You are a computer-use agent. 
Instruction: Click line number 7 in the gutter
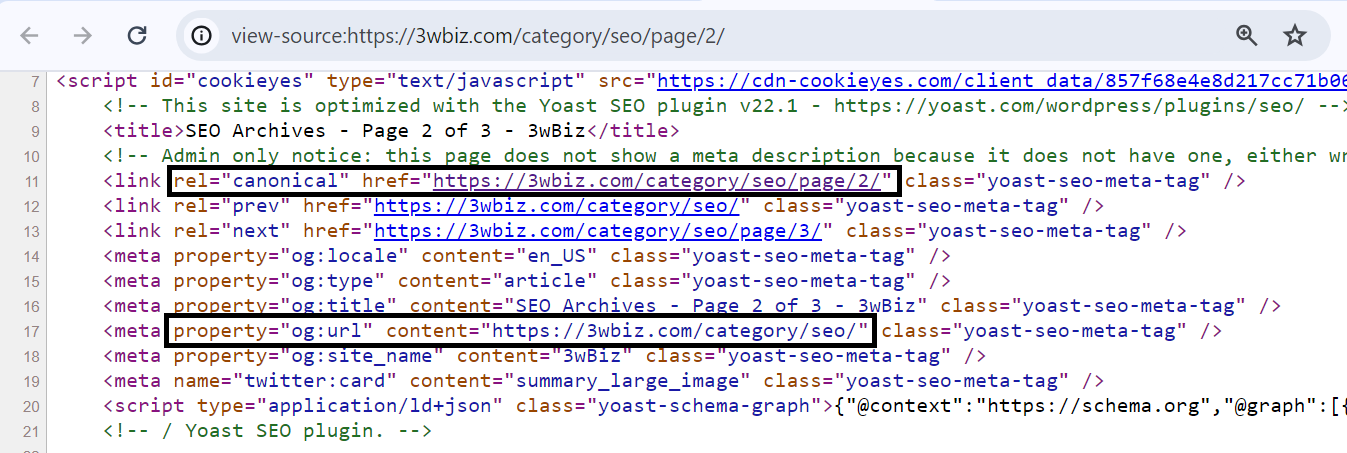click(x=36, y=81)
